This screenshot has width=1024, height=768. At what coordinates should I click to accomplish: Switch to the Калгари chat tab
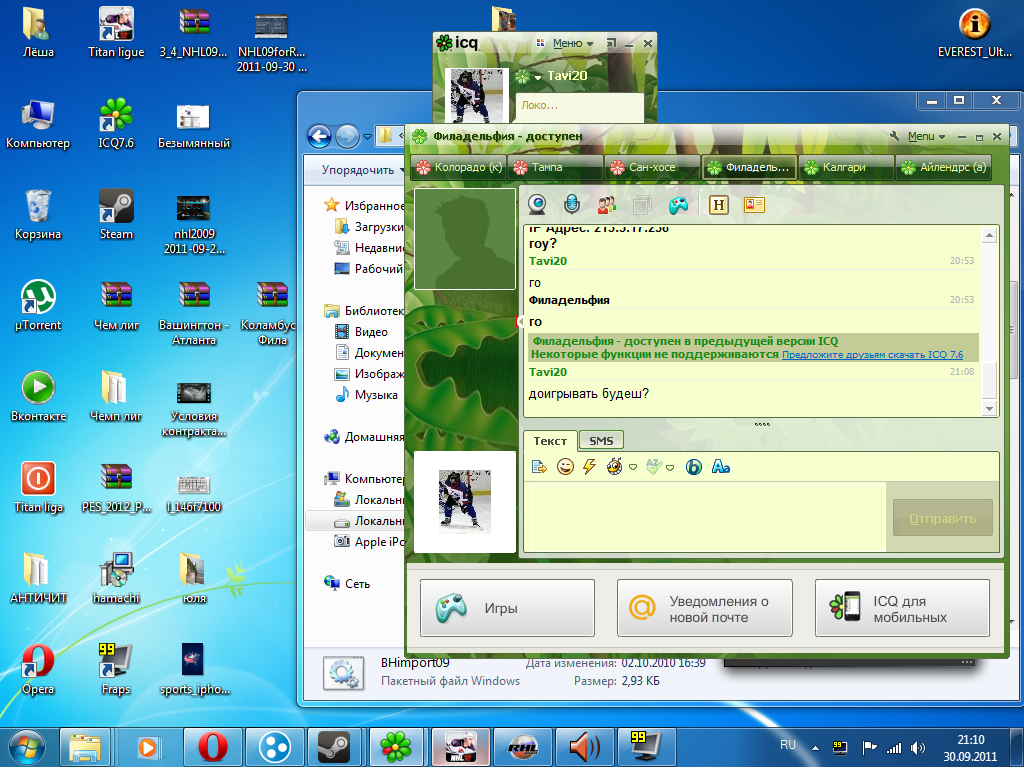pos(846,168)
